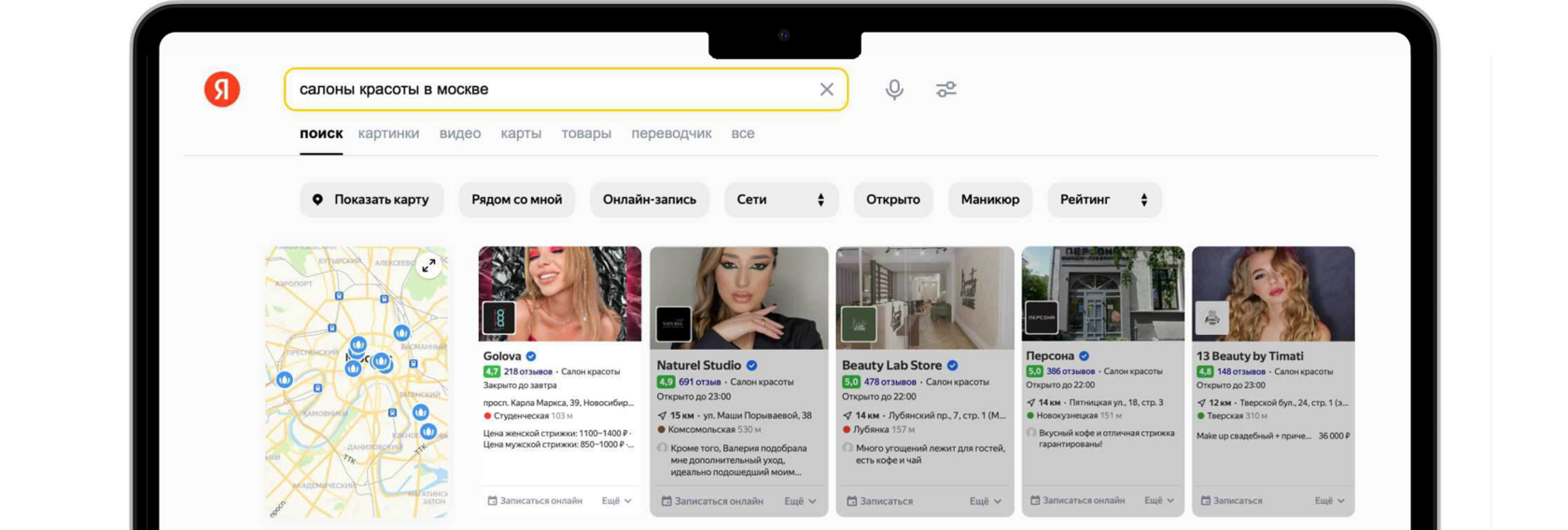The image size is (1568, 530).
Task: Open the Рейтинг dropdown filter
Action: tap(1104, 200)
